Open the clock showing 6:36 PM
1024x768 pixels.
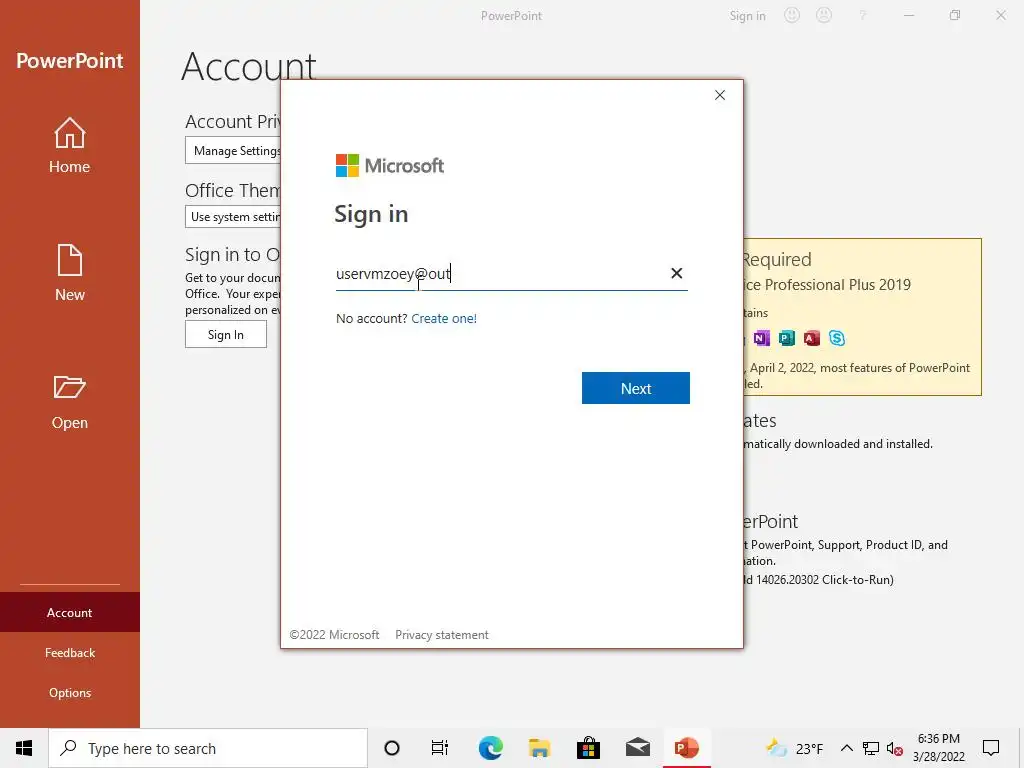click(938, 748)
